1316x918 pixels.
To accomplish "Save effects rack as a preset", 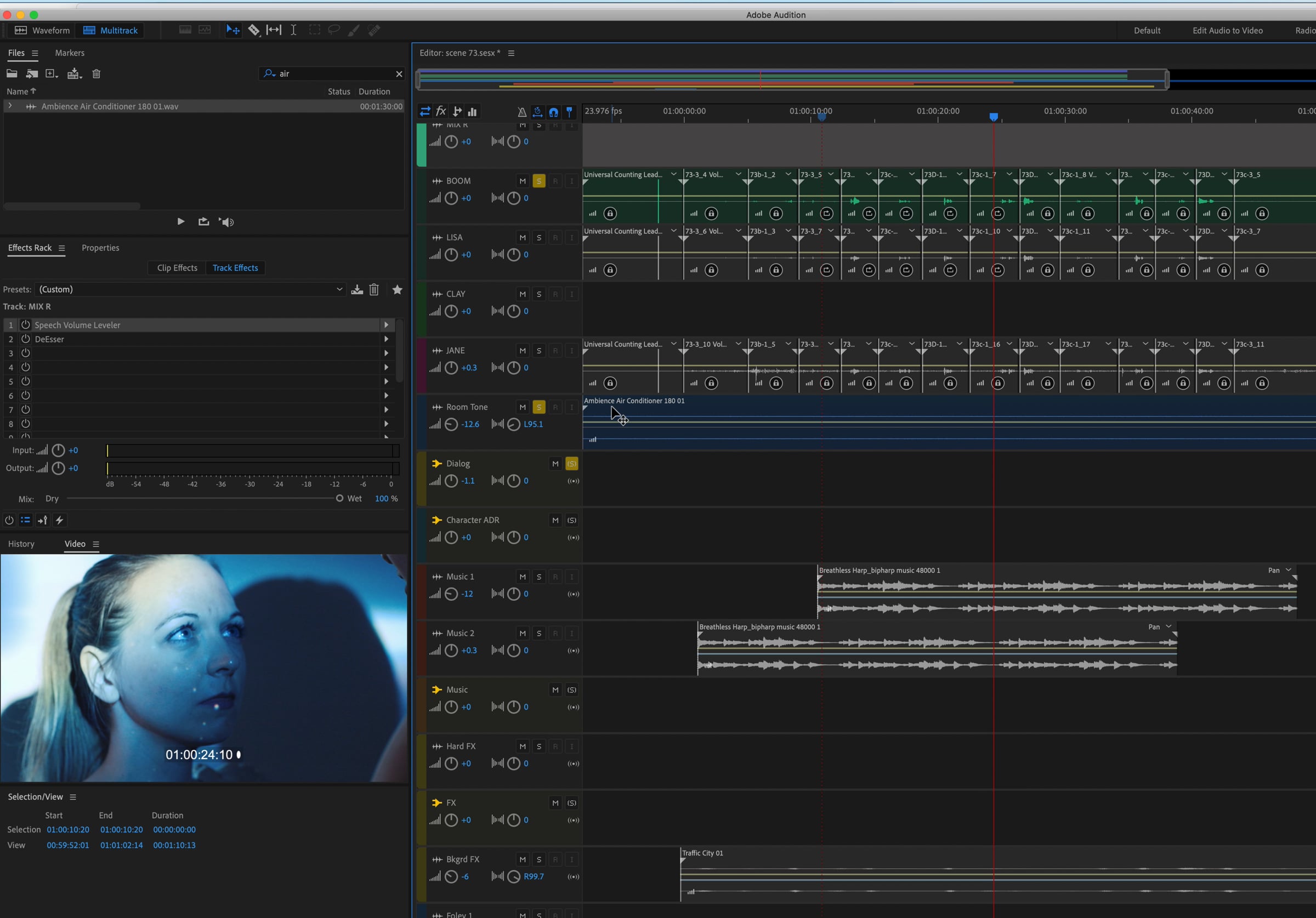I will point(357,289).
